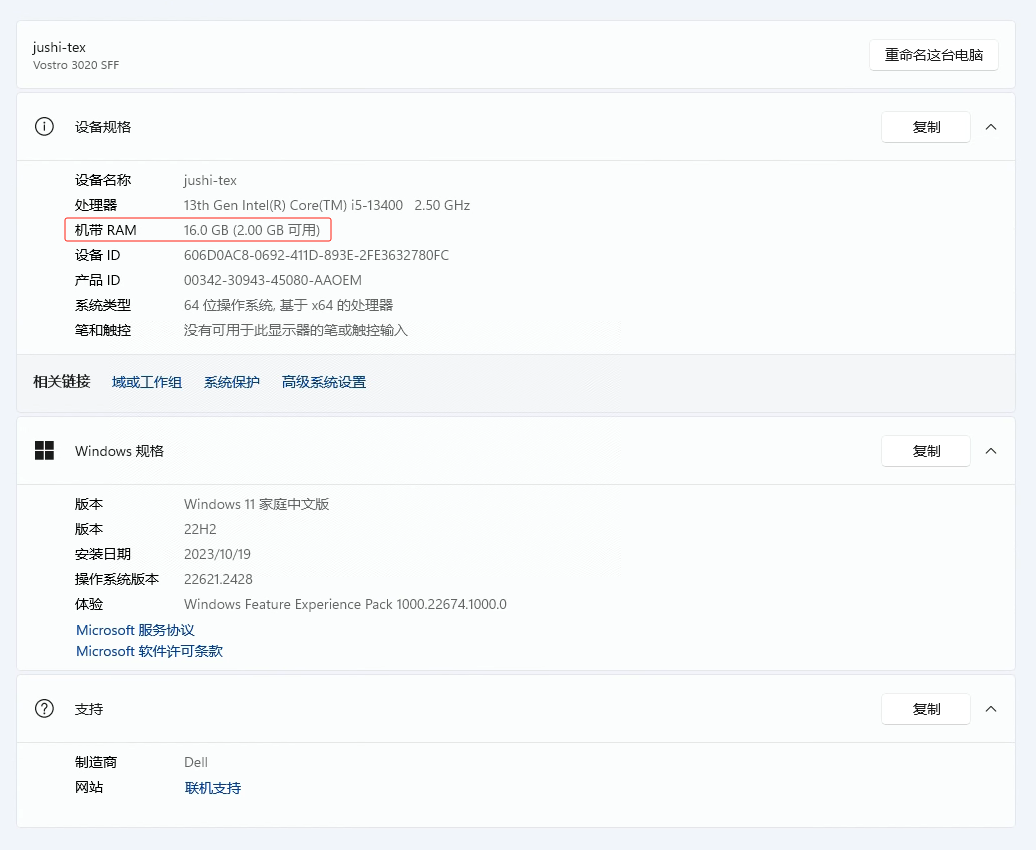Click the install date value 2023/10/19
1036x850 pixels.
pyautogui.click(x=217, y=554)
